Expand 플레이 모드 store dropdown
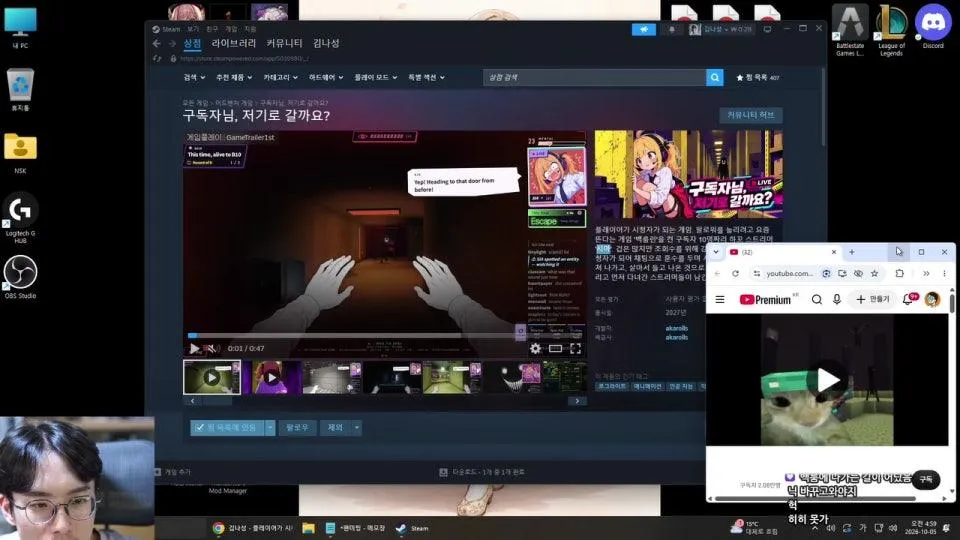The width and height of the screenshot is (960, 540). 375,78
